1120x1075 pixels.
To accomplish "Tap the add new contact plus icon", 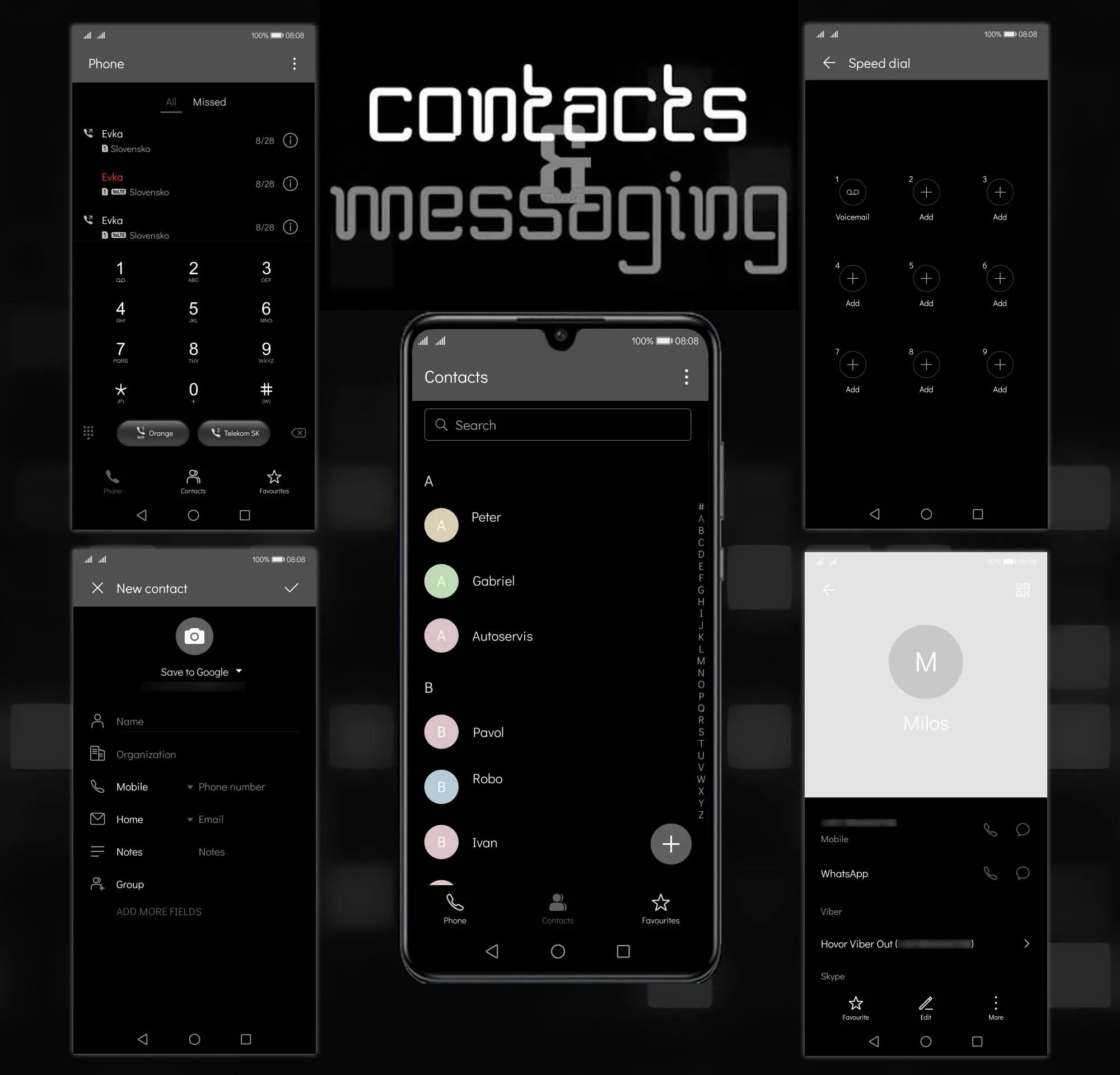I will coord(670,843).
